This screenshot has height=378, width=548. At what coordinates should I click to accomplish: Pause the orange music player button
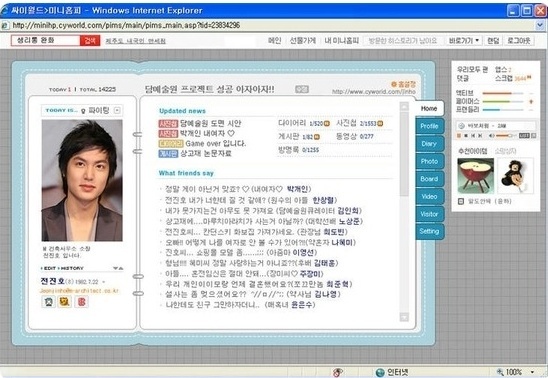[x=459, y=136]
